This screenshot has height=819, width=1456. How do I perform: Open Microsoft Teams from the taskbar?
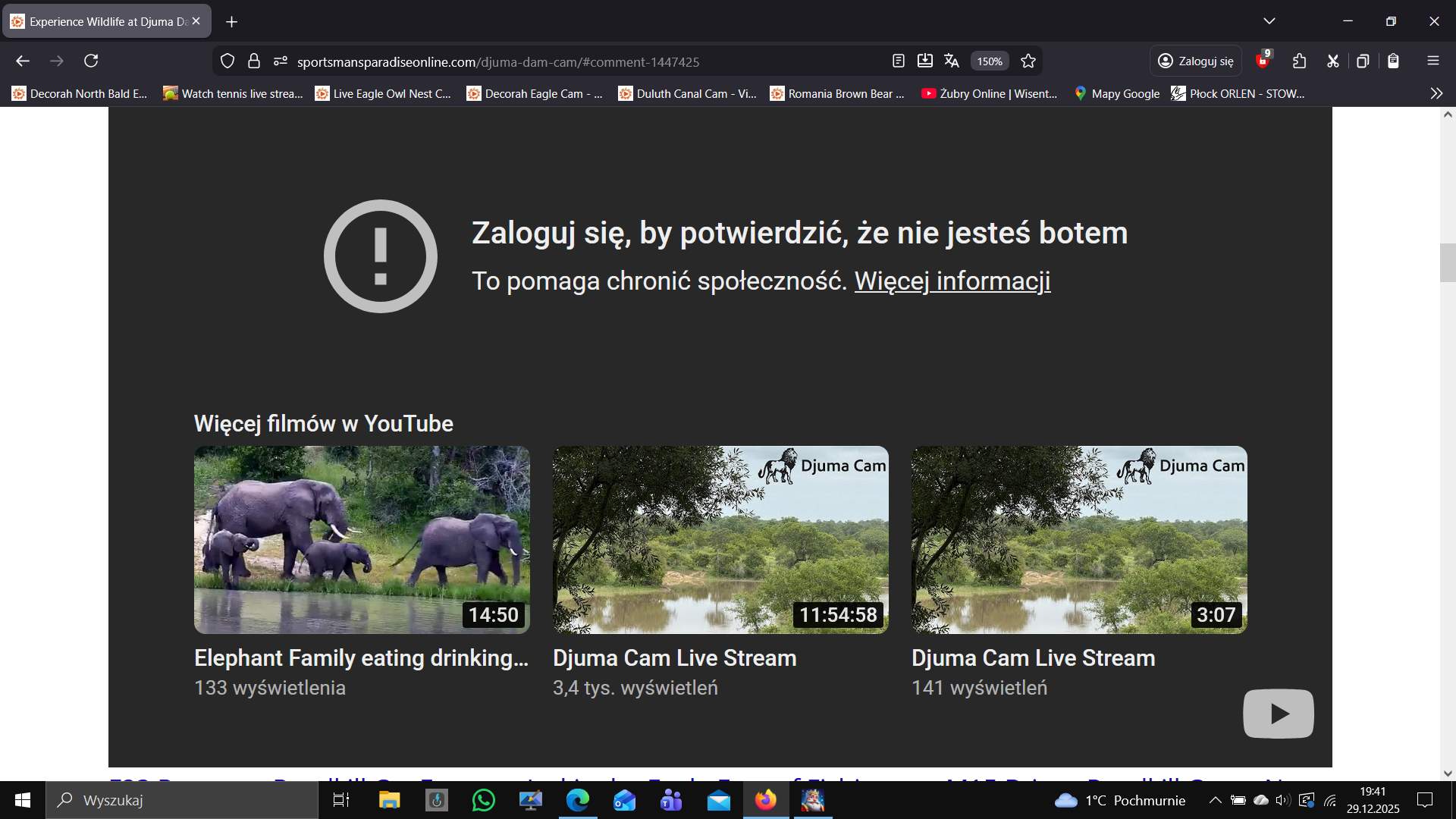(672, 800)
